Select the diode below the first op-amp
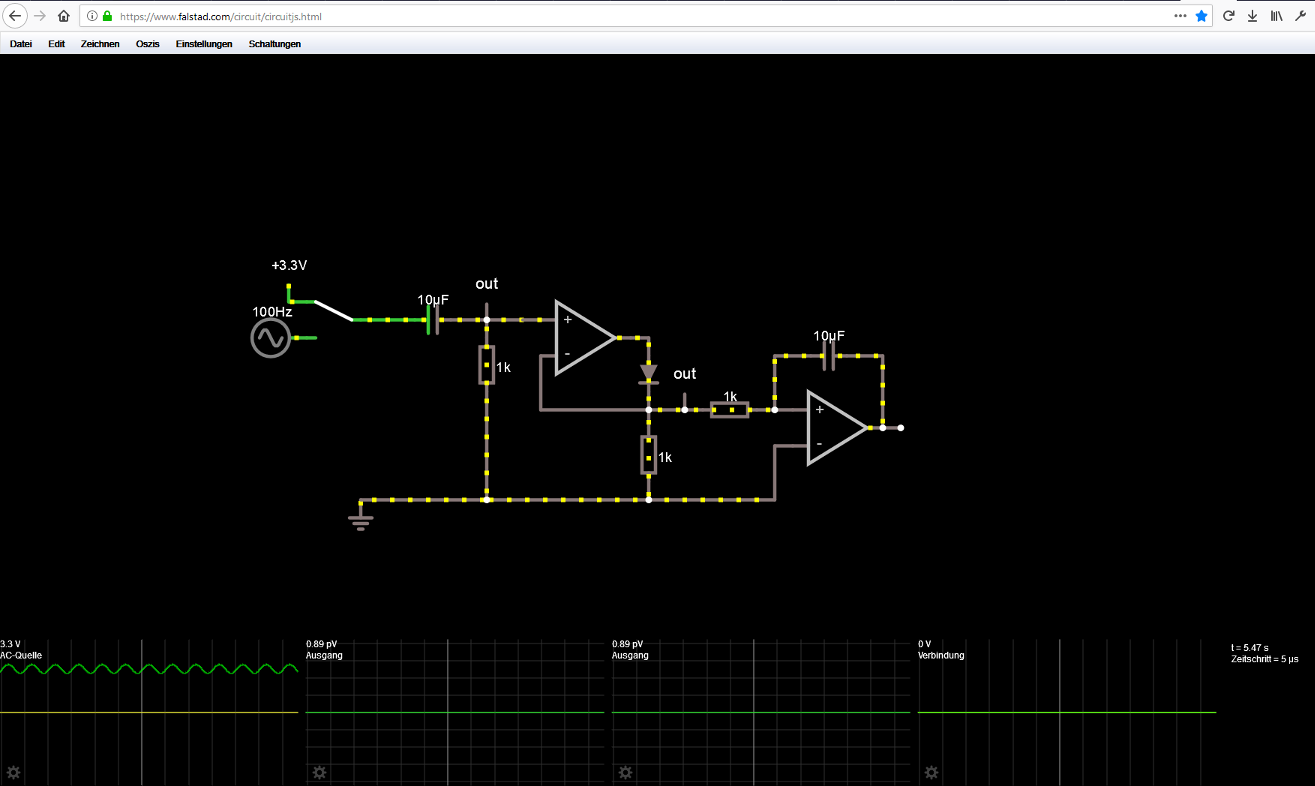This screenshot has width=1315, height=786. (649, 373)
